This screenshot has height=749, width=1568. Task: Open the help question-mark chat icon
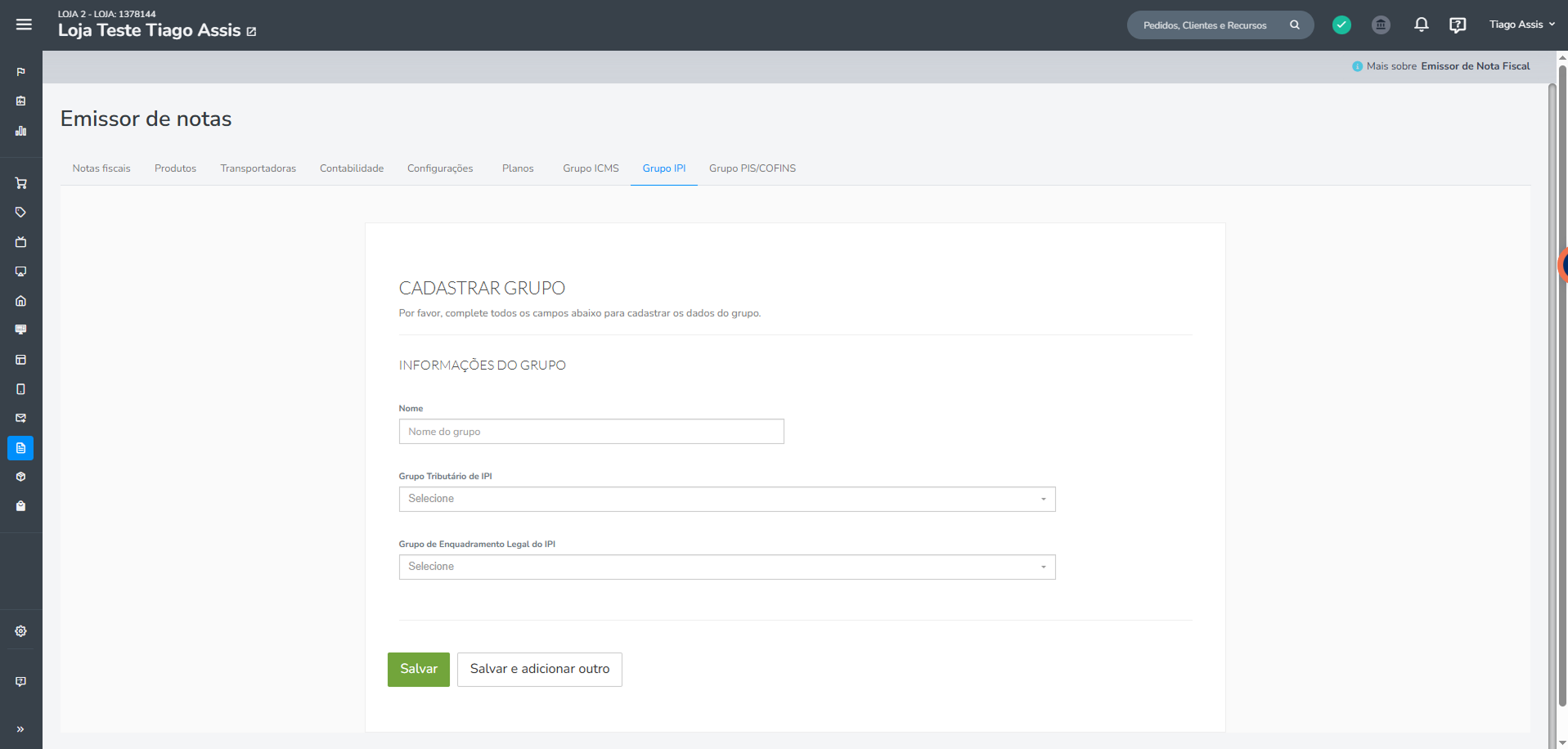[x=1458, y=25]
